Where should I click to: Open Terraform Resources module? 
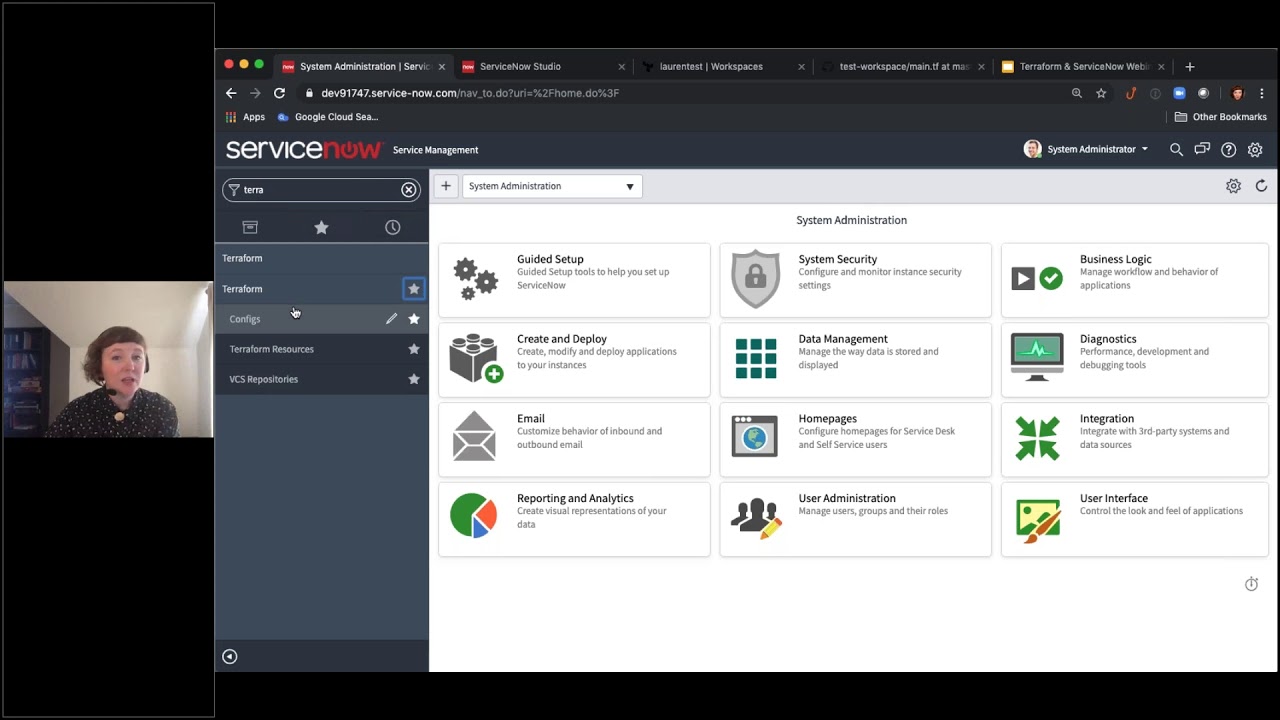pyautogui.click(x=272, y=349)
